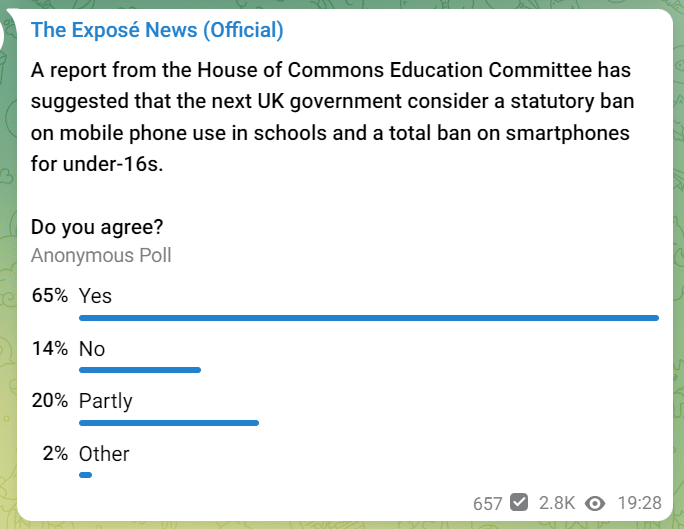Click the Anonymous Poll label

pyautogui.click(x=101, y=256)
